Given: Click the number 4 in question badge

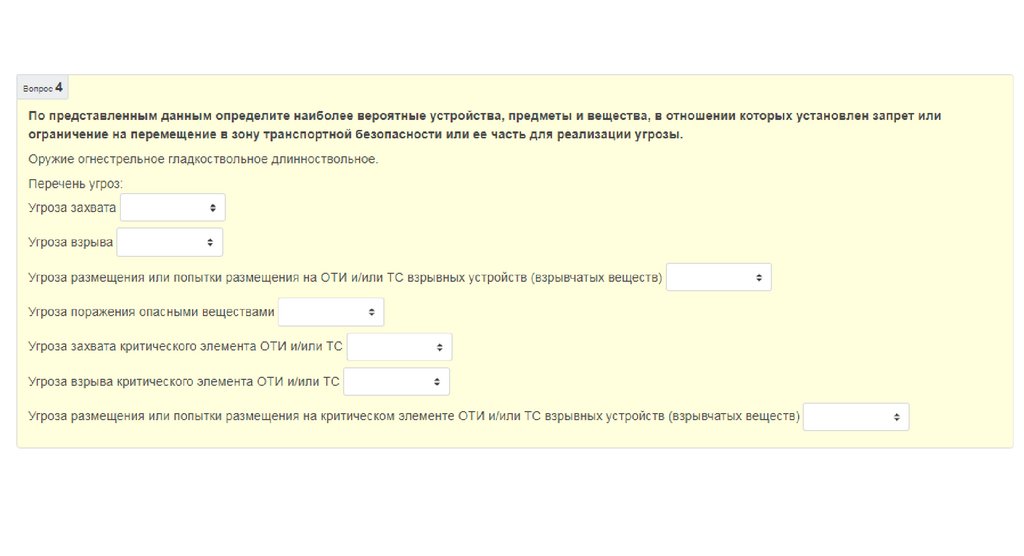Looking at the screenshot, I should (x=59, y=87).
